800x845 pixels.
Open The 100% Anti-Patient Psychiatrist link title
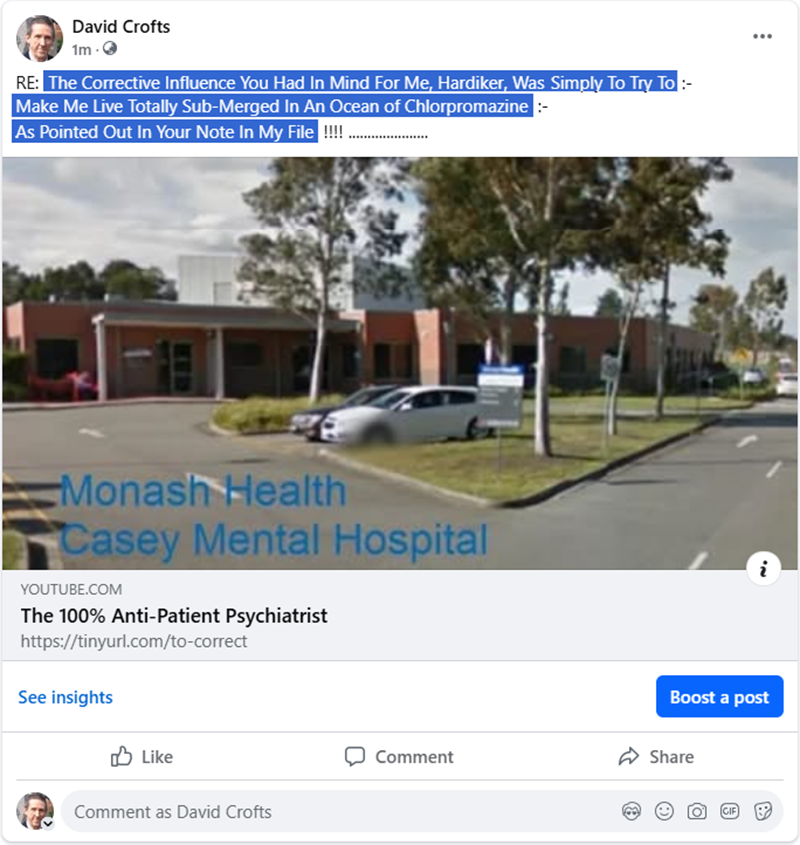174,615
